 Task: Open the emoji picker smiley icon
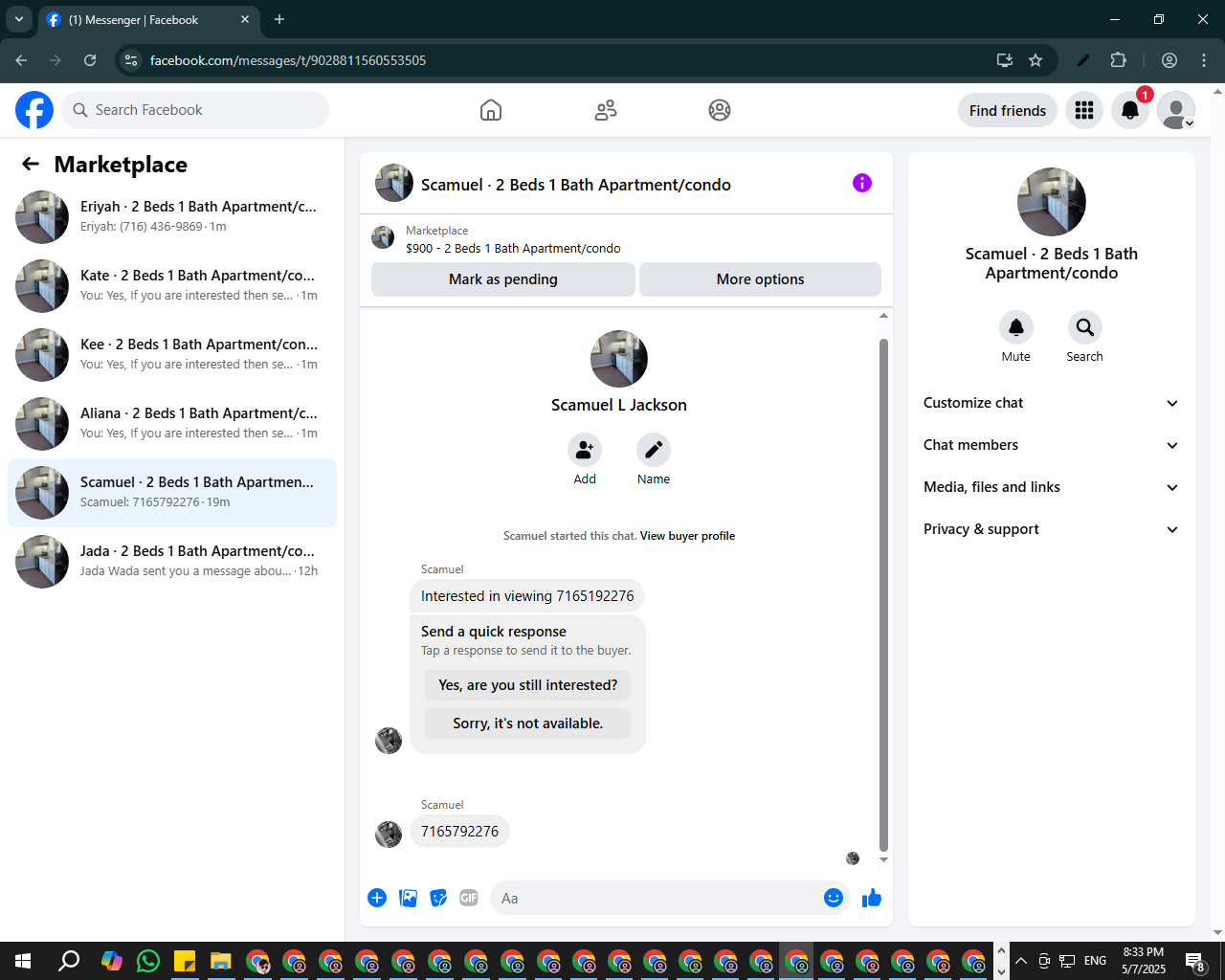click(x=834, y=898)
